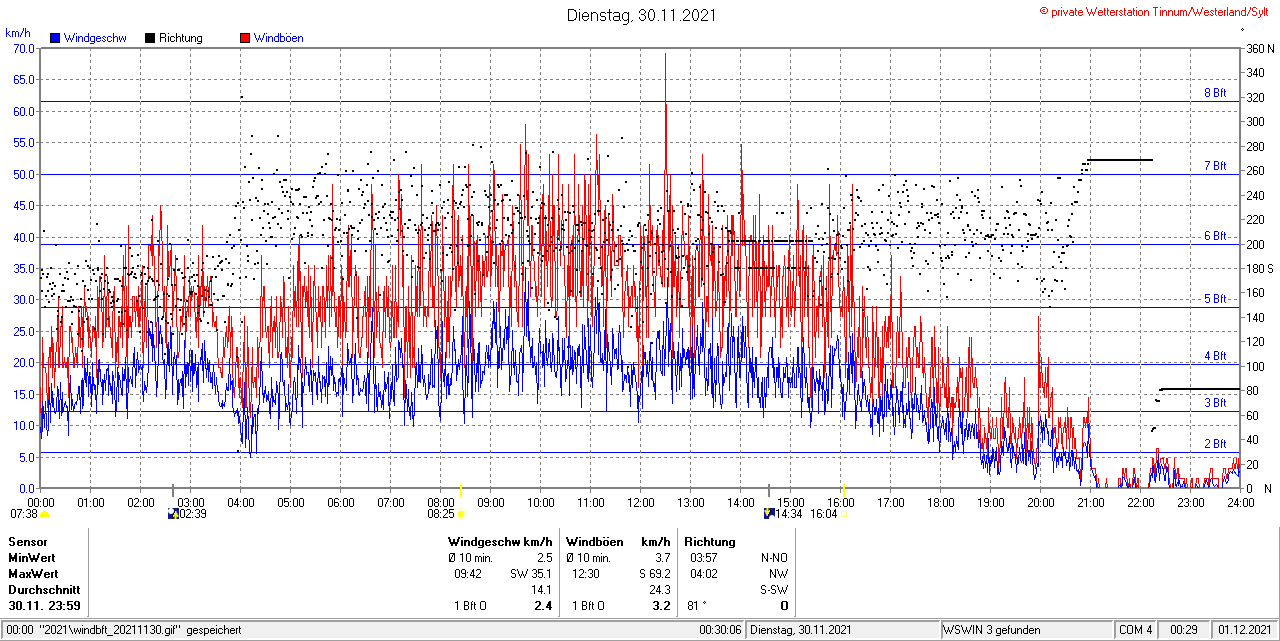Click the red Windböen legend swatch
The width and height of the screenshot is (1280, 641).
(245, 38)
